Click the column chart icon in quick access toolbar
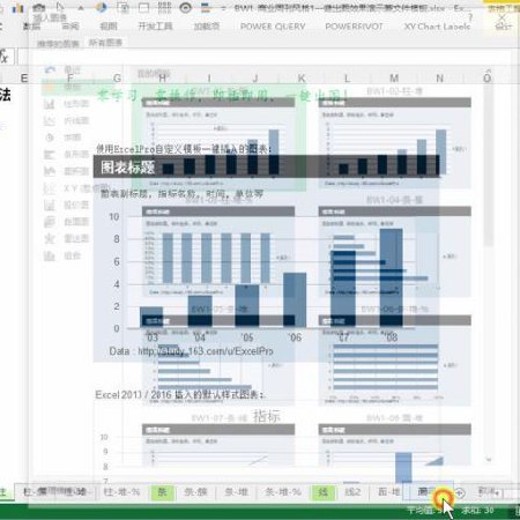520x520 pixels. click(x=17, y=8)
